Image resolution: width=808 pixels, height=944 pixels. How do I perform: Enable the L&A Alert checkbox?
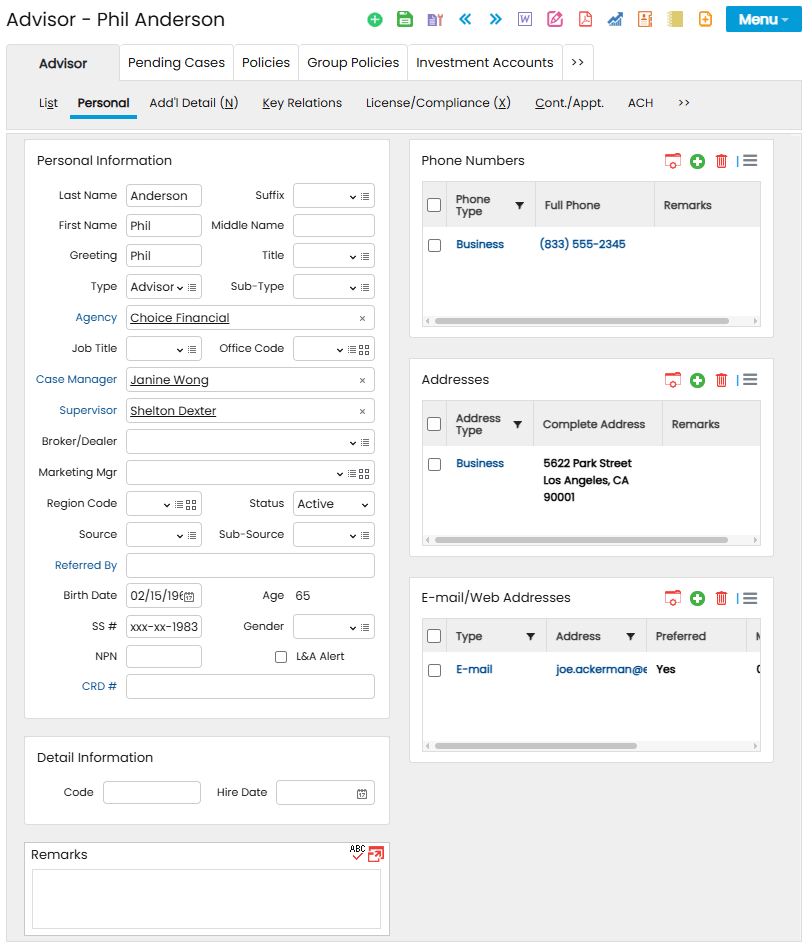pyautogui.click(x=281, y=657)
